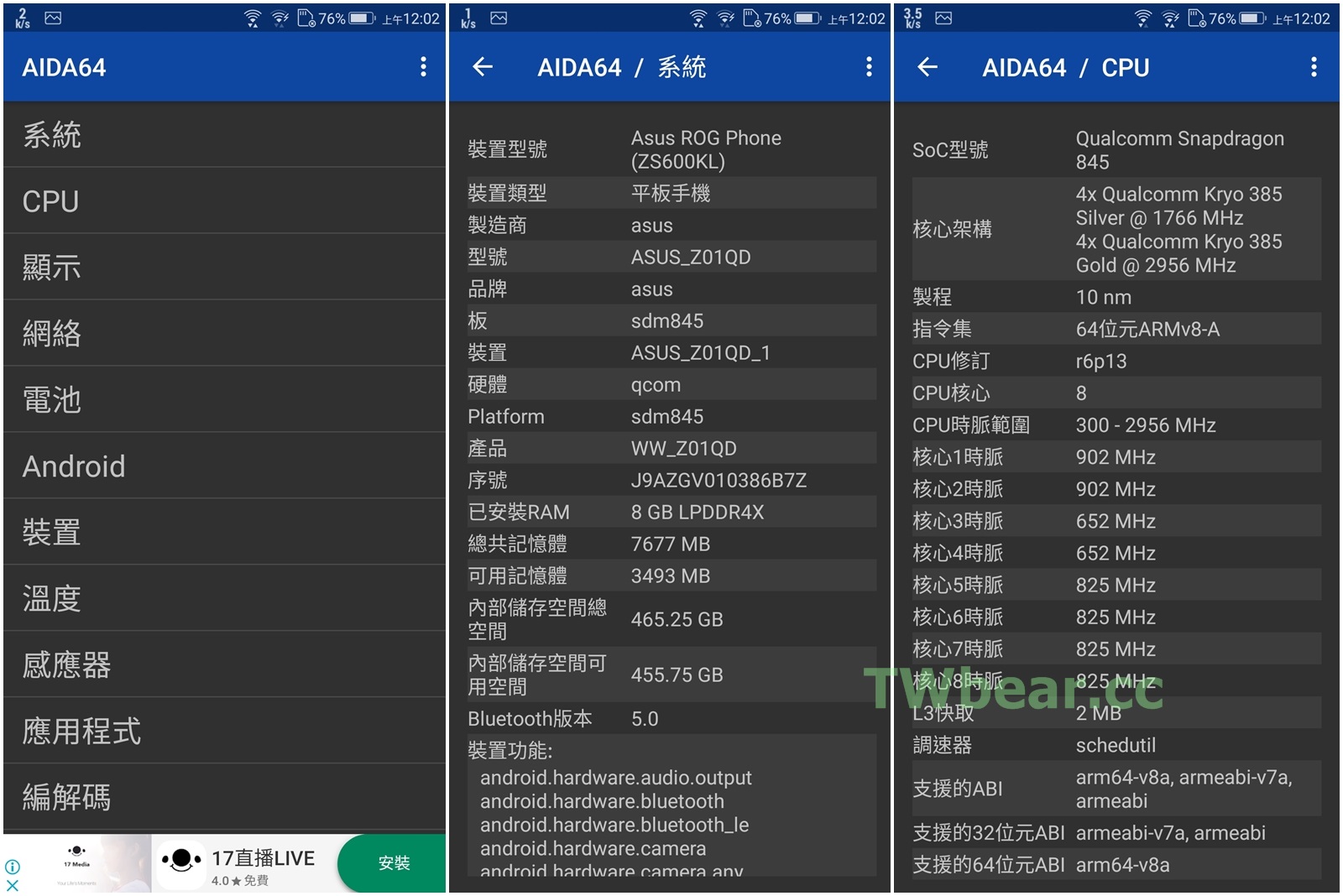This screenshot has height=896, width=1343.
Task: Select the 電池 menu entry
Action: click(x=224, y=399)
